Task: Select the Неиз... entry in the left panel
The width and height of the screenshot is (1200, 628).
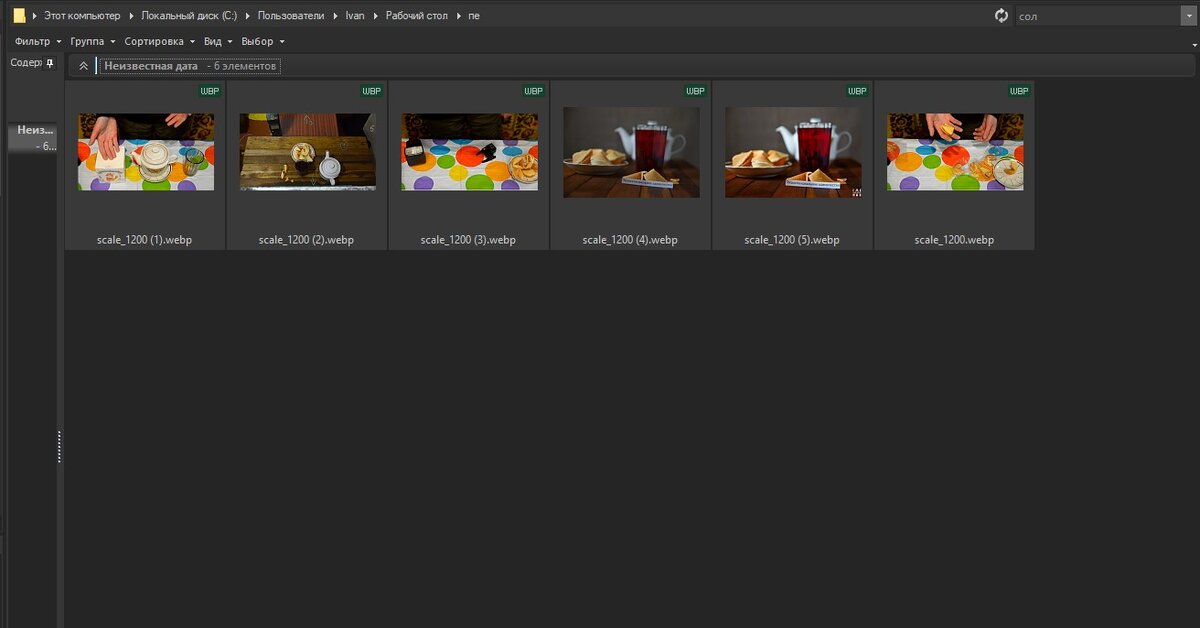Action: [x=33, y=138]
